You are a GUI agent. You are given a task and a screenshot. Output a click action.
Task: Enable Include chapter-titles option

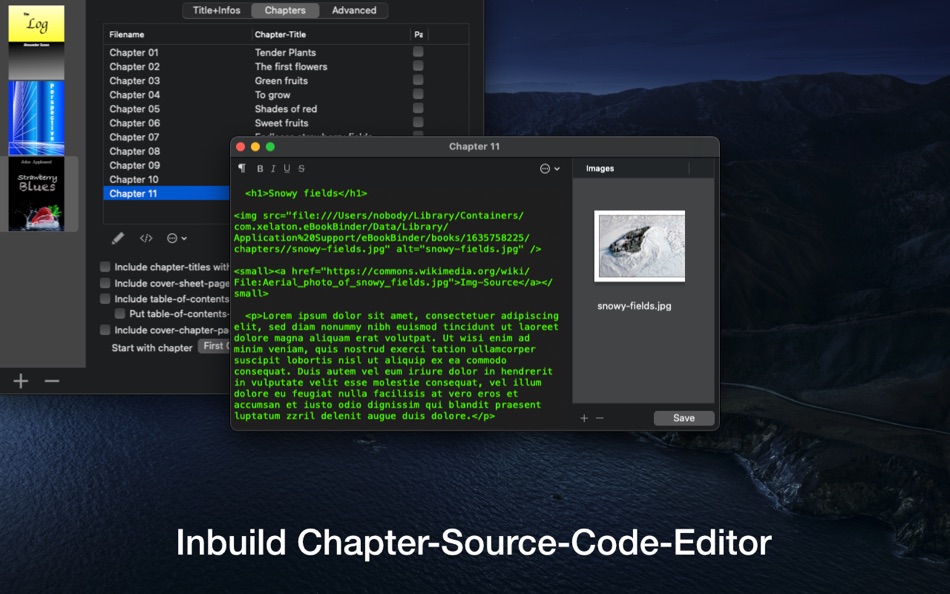click(x=105, y=267)
